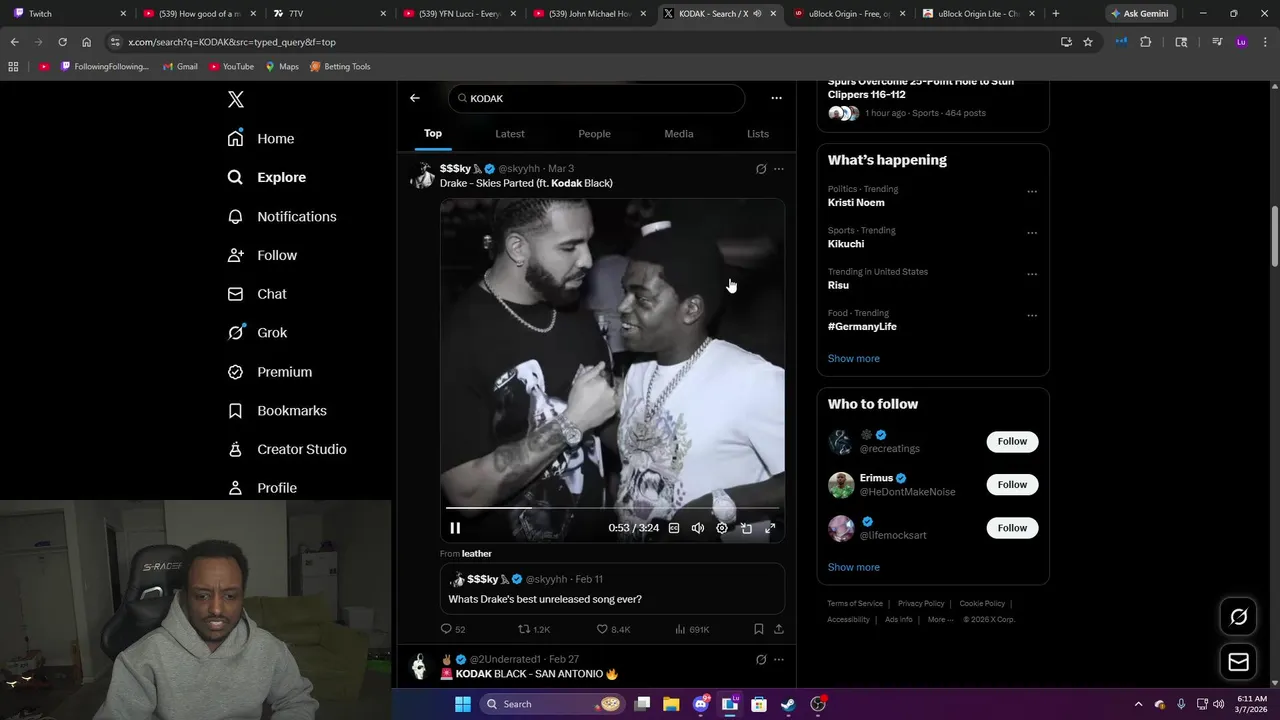Open Grok in sidebar
Screen dimensions: 1280x720
point(258,333)
